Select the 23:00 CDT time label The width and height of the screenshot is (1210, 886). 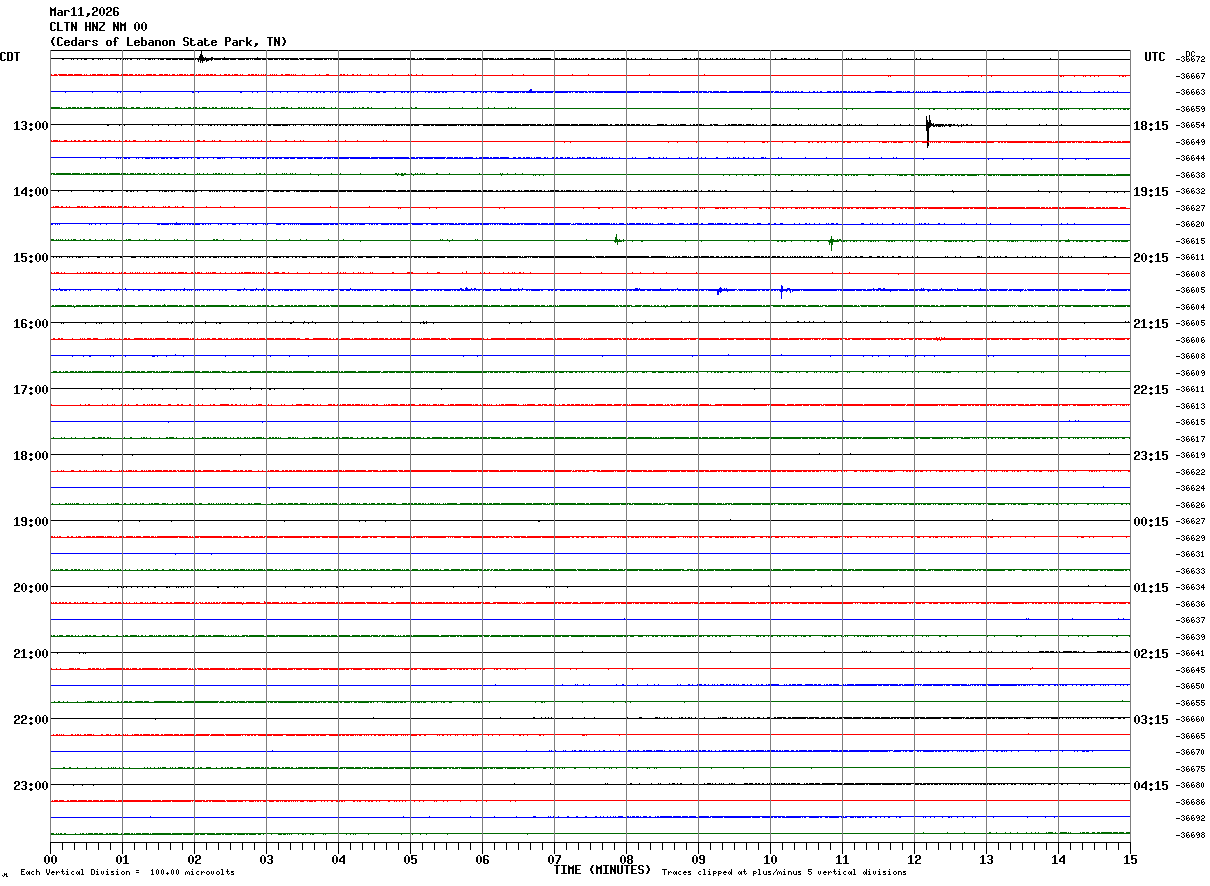30,786
